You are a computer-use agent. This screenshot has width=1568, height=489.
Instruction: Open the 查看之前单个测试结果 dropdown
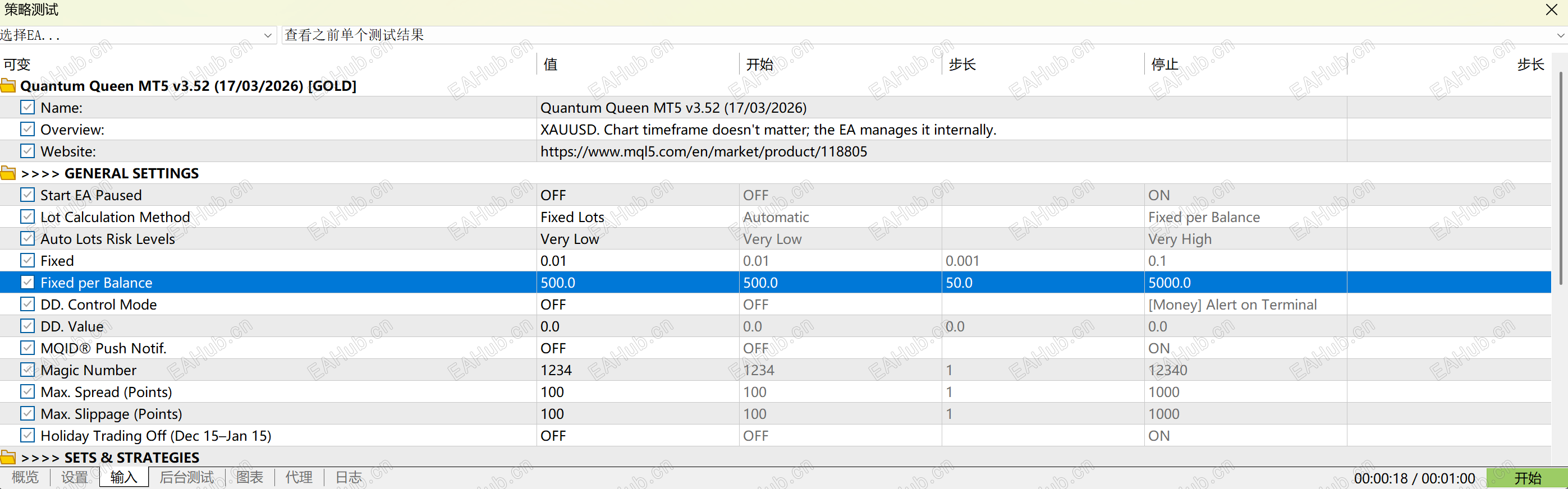tap(925, 35)
